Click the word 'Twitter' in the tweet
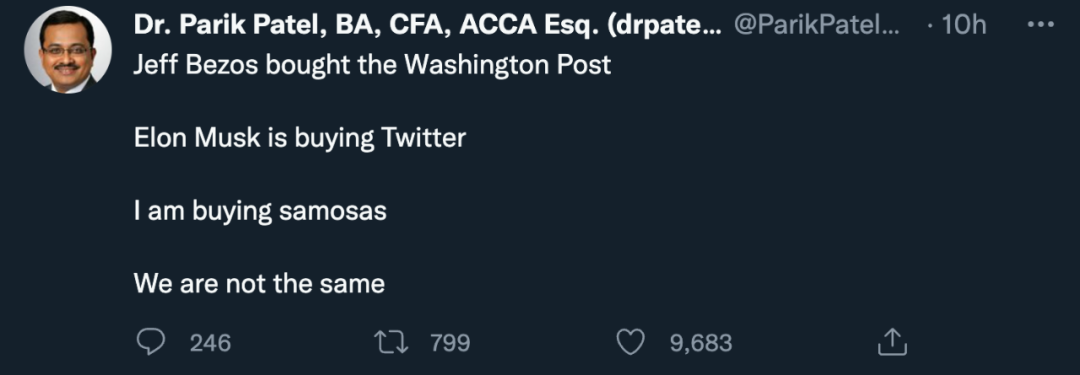 pos(424,138)
